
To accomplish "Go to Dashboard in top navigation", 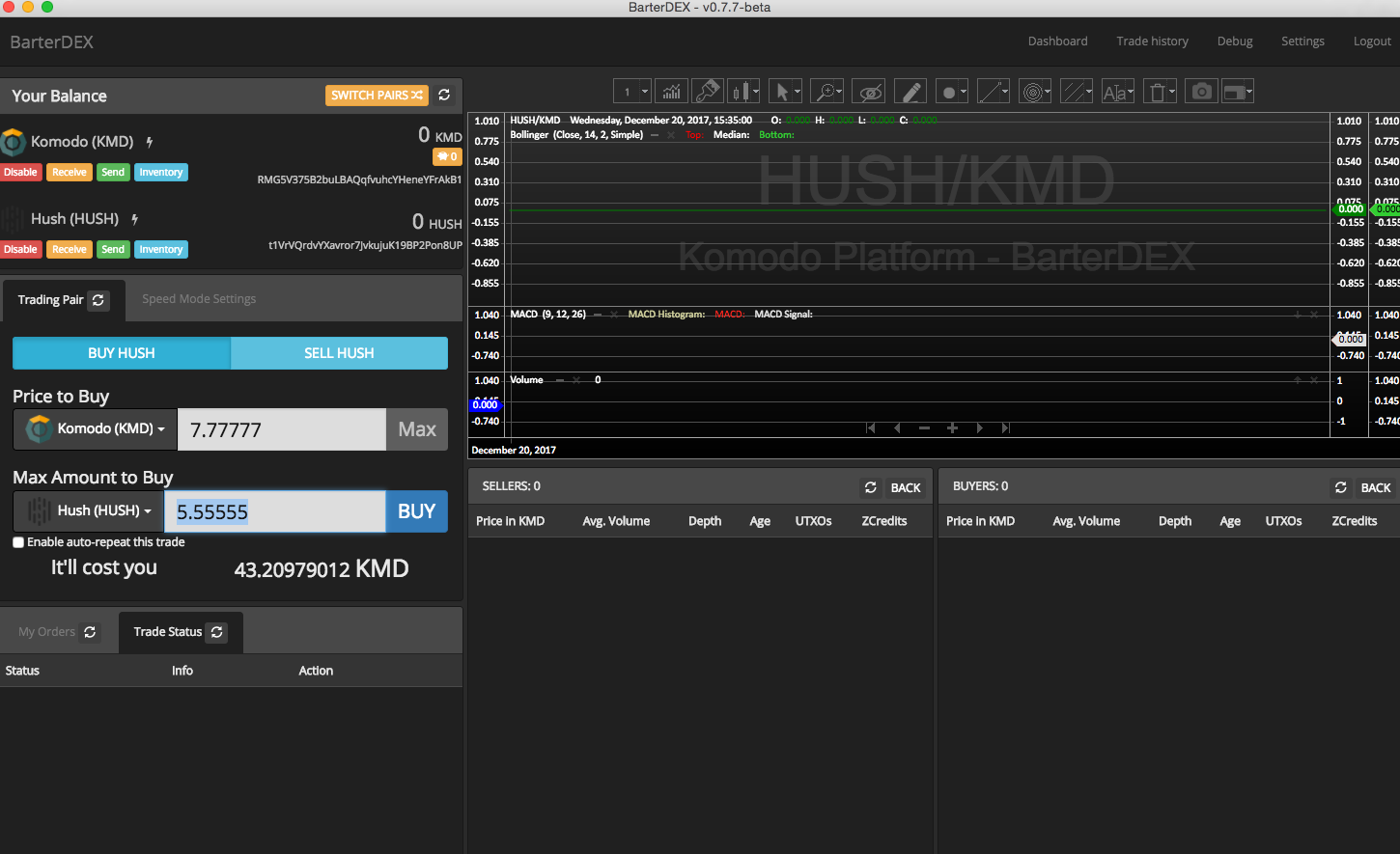I will click(1057, 41).
